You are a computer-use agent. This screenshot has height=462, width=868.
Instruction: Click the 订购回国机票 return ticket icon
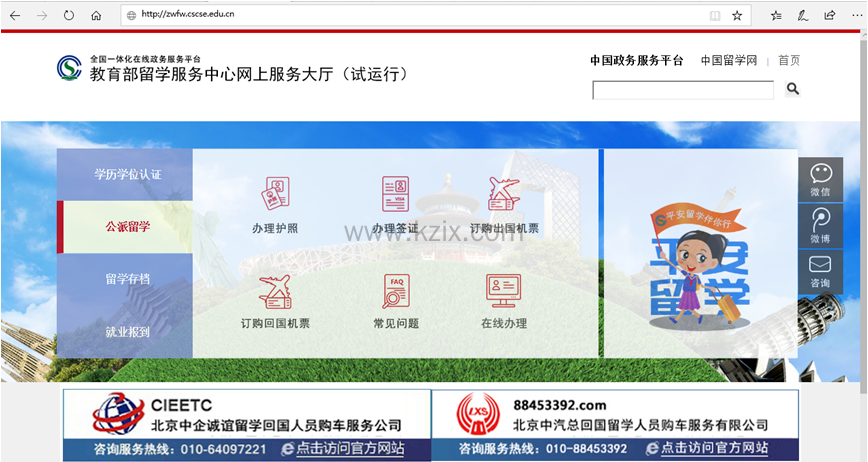pyautogui.click(x=275, y=291)
